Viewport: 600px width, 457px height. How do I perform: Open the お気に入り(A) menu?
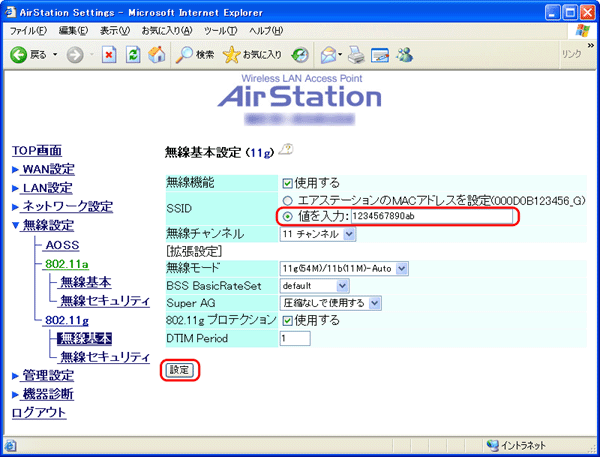(x=167, y=31)
